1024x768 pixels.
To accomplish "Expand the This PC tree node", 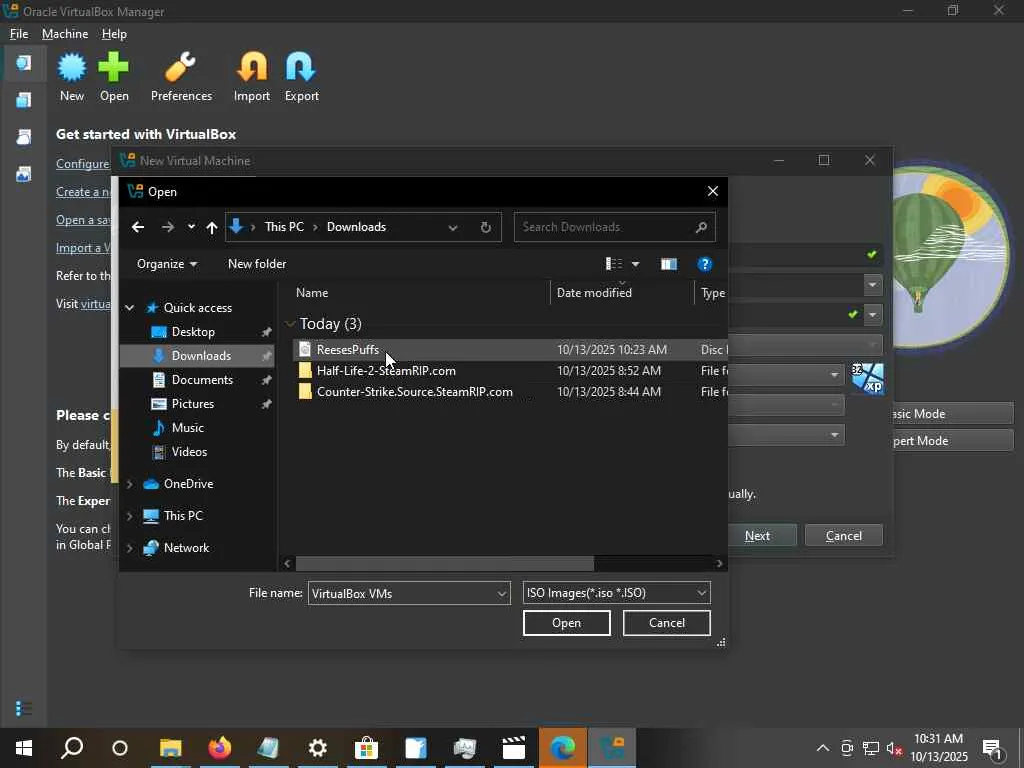I will coord(129,516).
